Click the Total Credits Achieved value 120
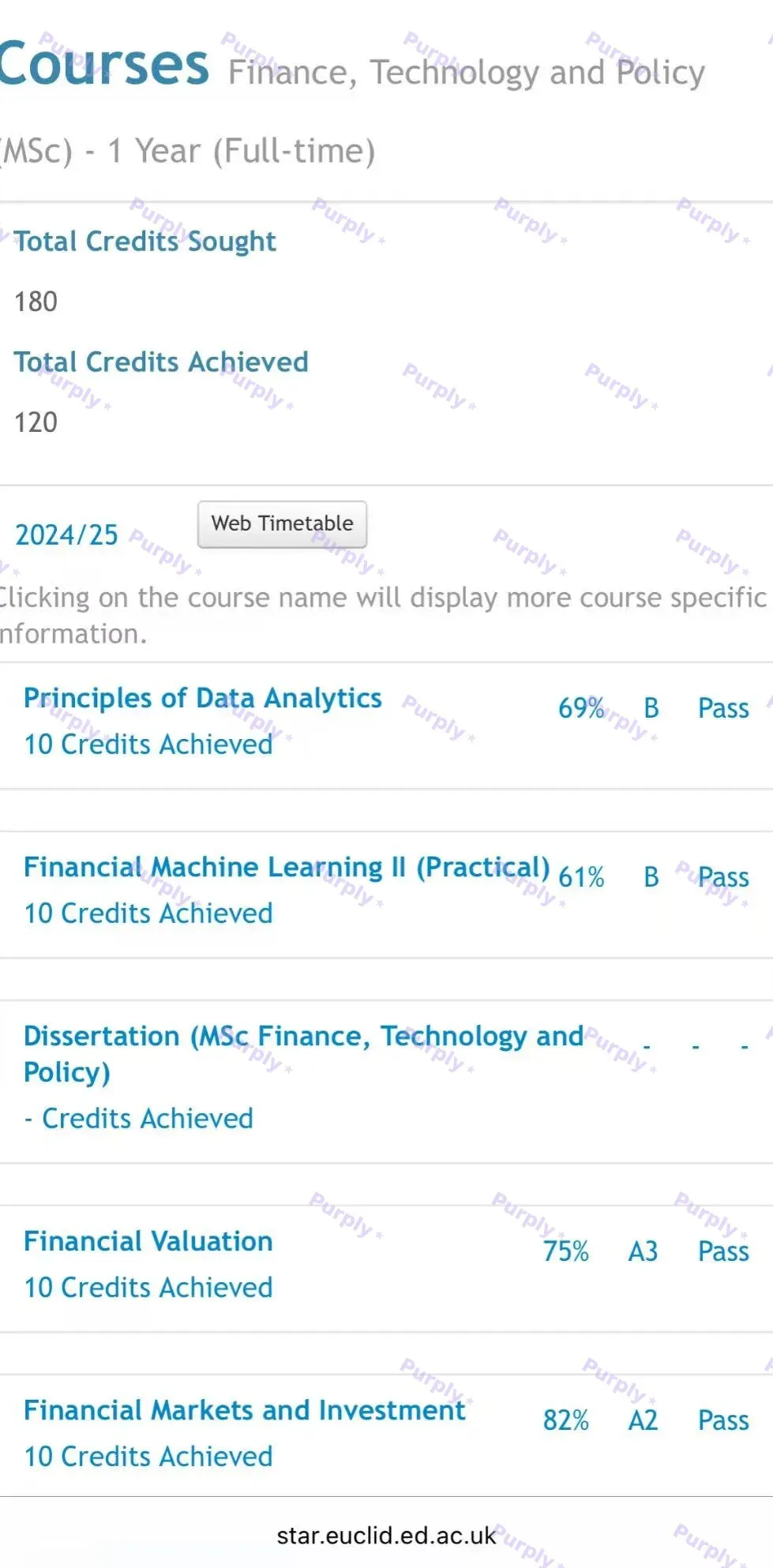 (x=36, y=423)
